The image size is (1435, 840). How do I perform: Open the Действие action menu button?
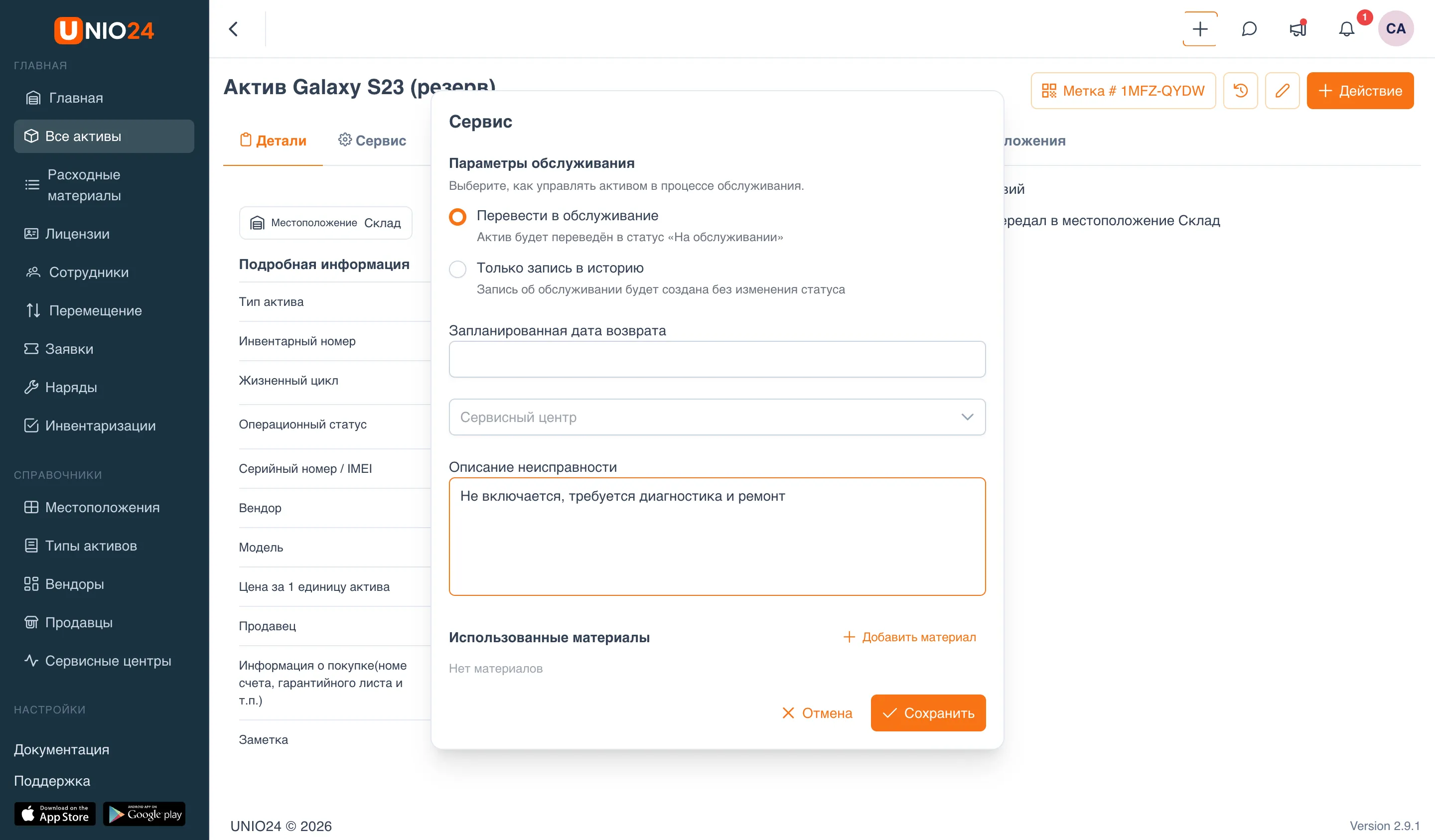[x=1360, y=91]
